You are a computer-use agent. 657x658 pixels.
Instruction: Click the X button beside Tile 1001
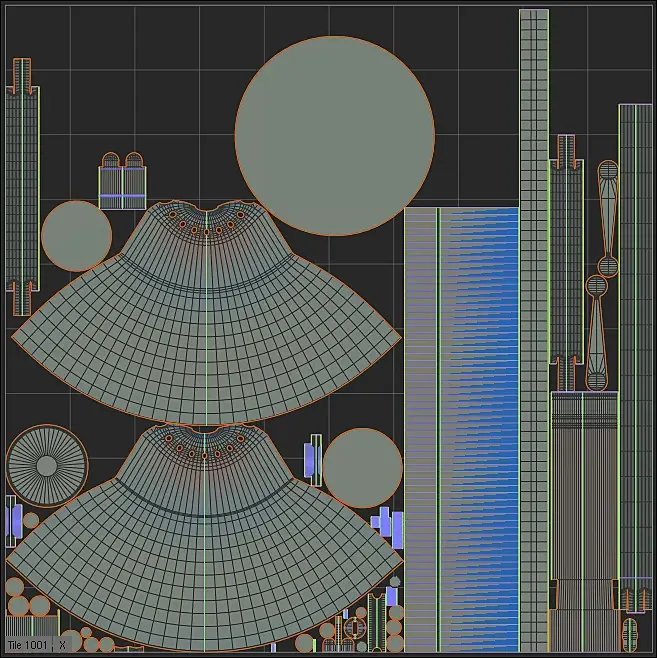point(62,645)
